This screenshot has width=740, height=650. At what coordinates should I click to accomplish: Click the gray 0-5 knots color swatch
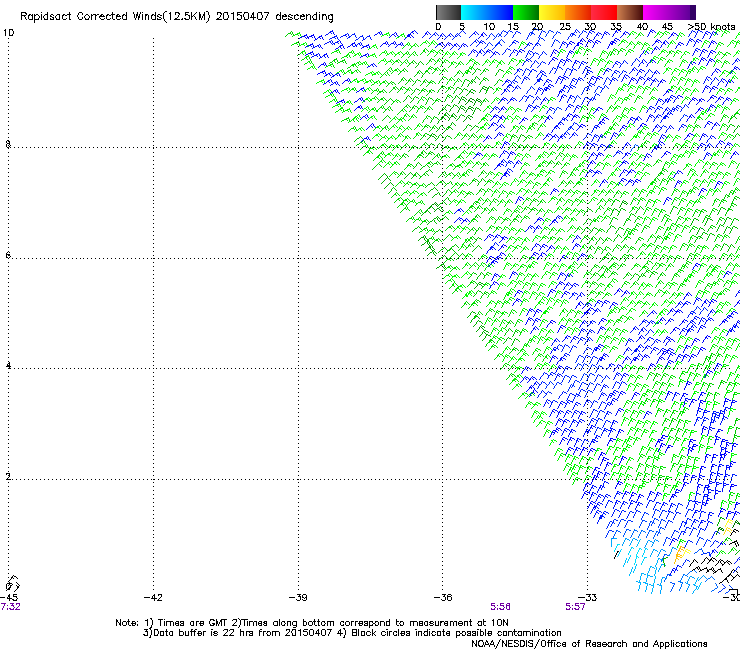pyautogui.click(x=448, y=12)
